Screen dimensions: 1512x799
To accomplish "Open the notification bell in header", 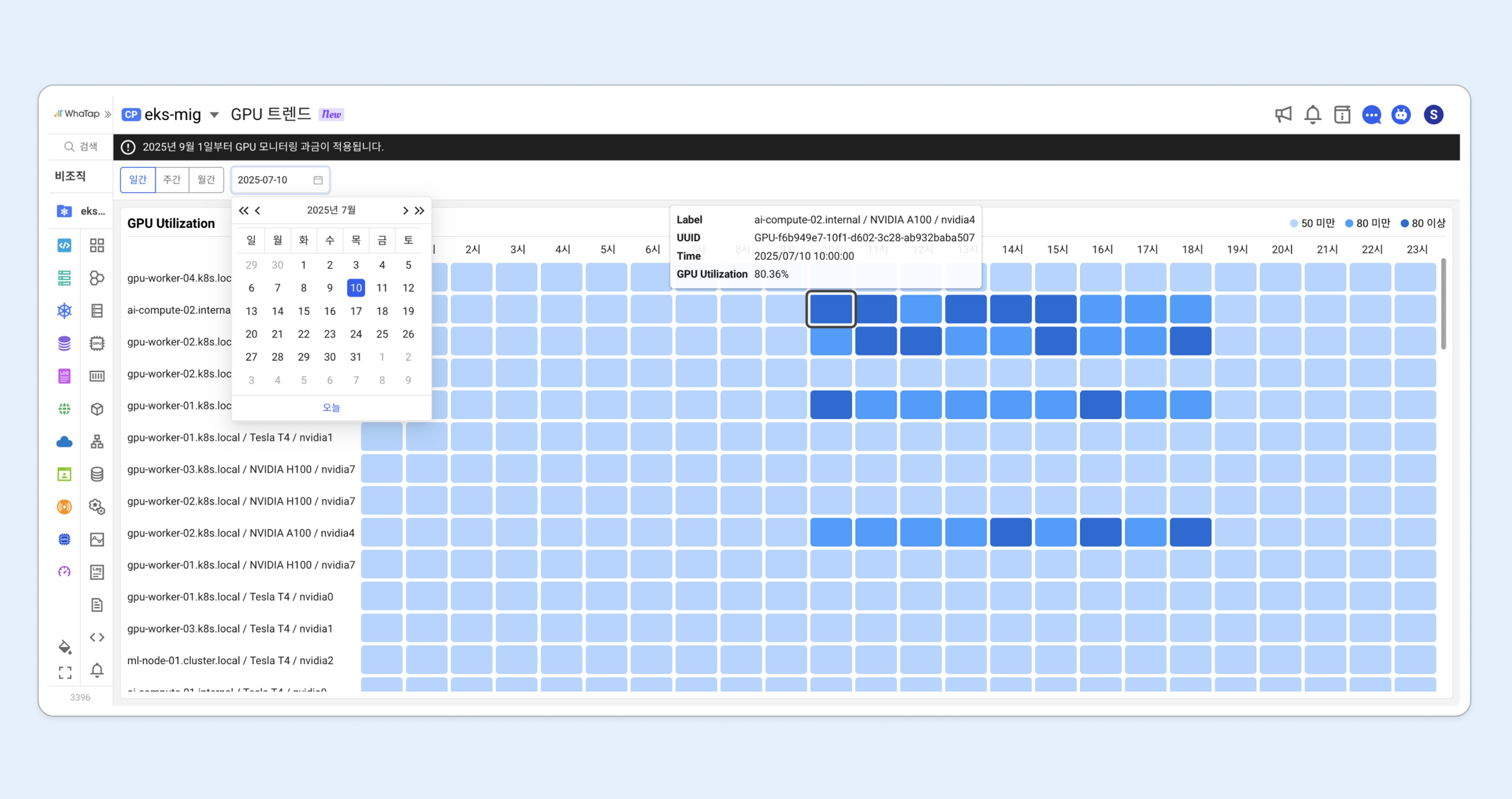I will [x=1312, y=114].
